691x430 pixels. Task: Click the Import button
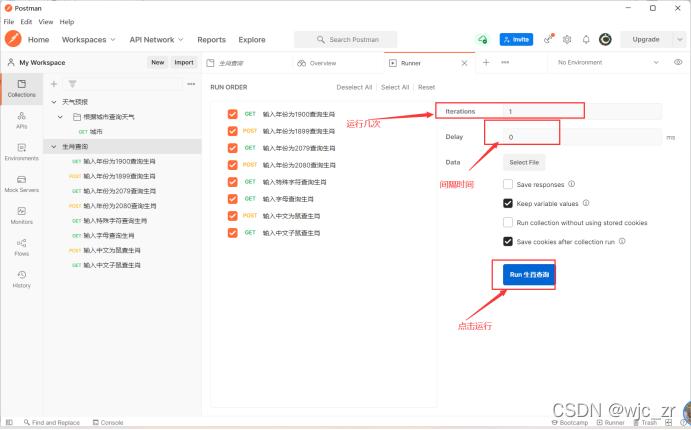[184, 63]
